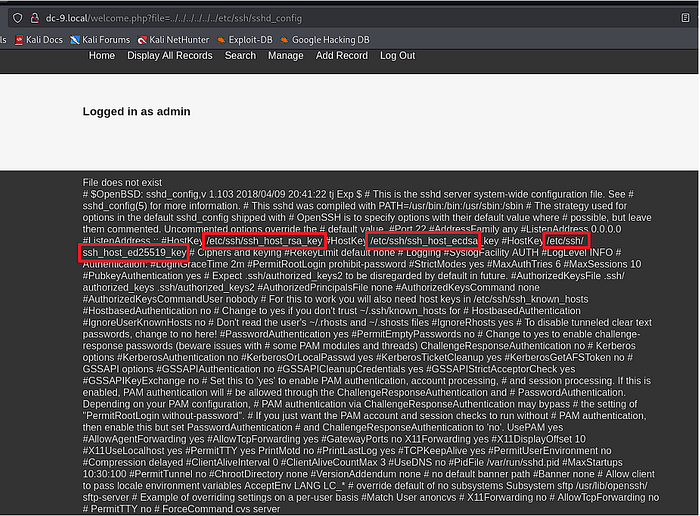This screenshot has width=700, height=516.
Task: Click the 'File does not exist' message
Action: [x=122, y=183]
